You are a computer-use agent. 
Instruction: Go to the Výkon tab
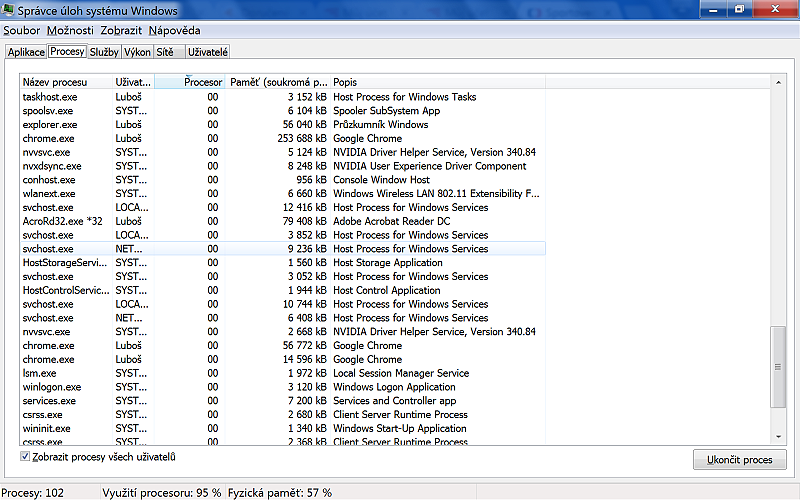(136, 51)
